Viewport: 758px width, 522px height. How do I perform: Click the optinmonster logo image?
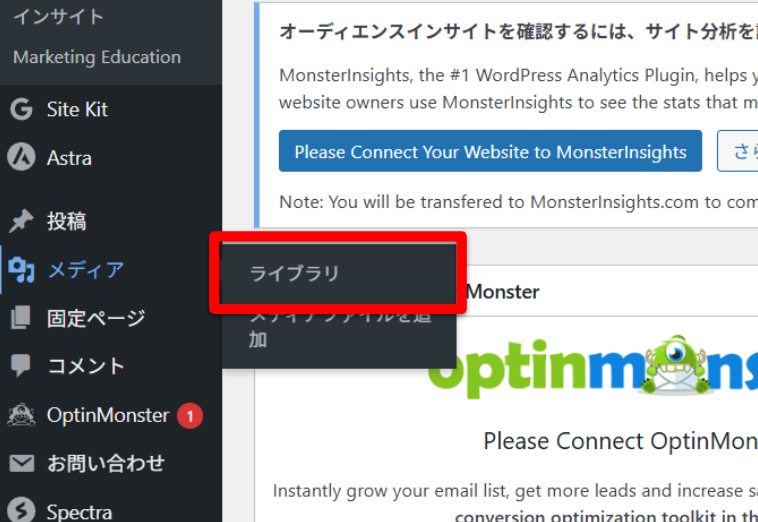(x=593, y=367)
